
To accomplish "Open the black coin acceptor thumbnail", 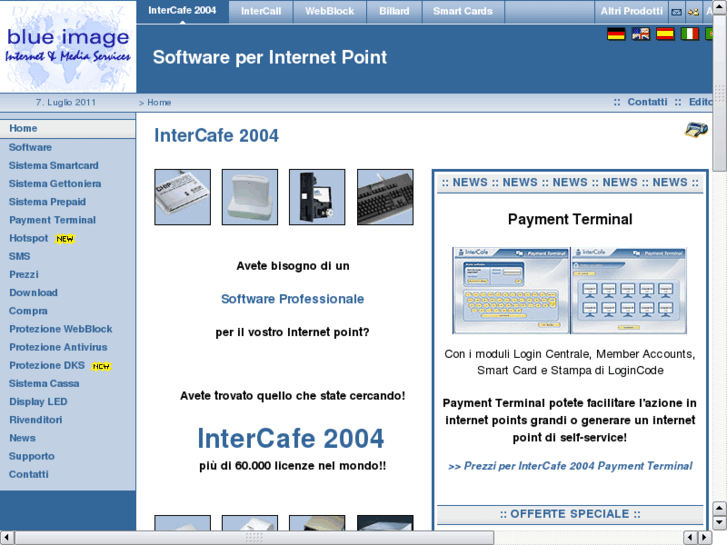I will click(x=317, y=197).
